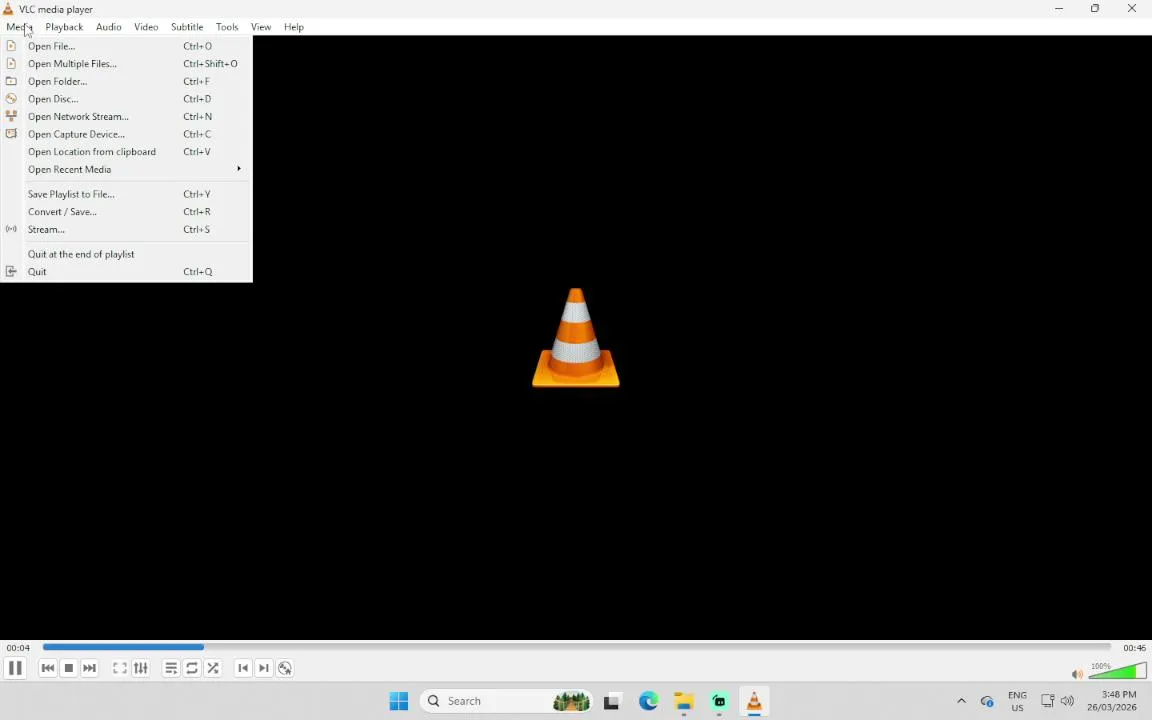
Task: Click VLC cone icon in title bar
Action: pyautogui.click(x=8, y=9)
